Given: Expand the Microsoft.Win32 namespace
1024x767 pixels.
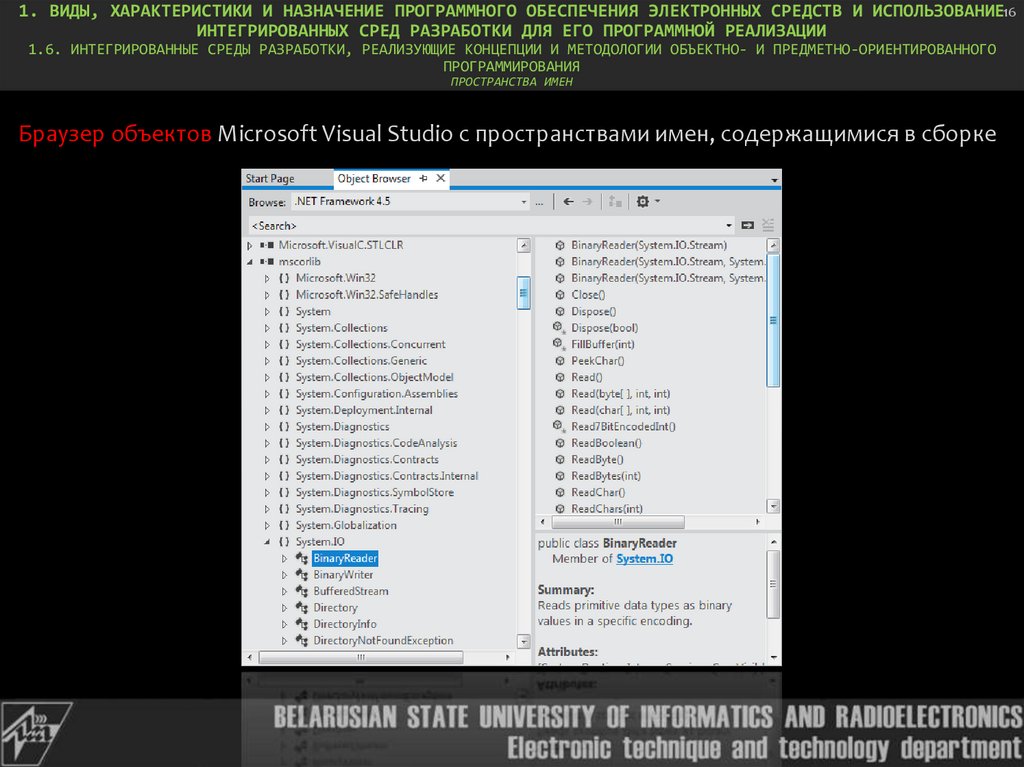Looking at the screenshot, I should 267,278.
